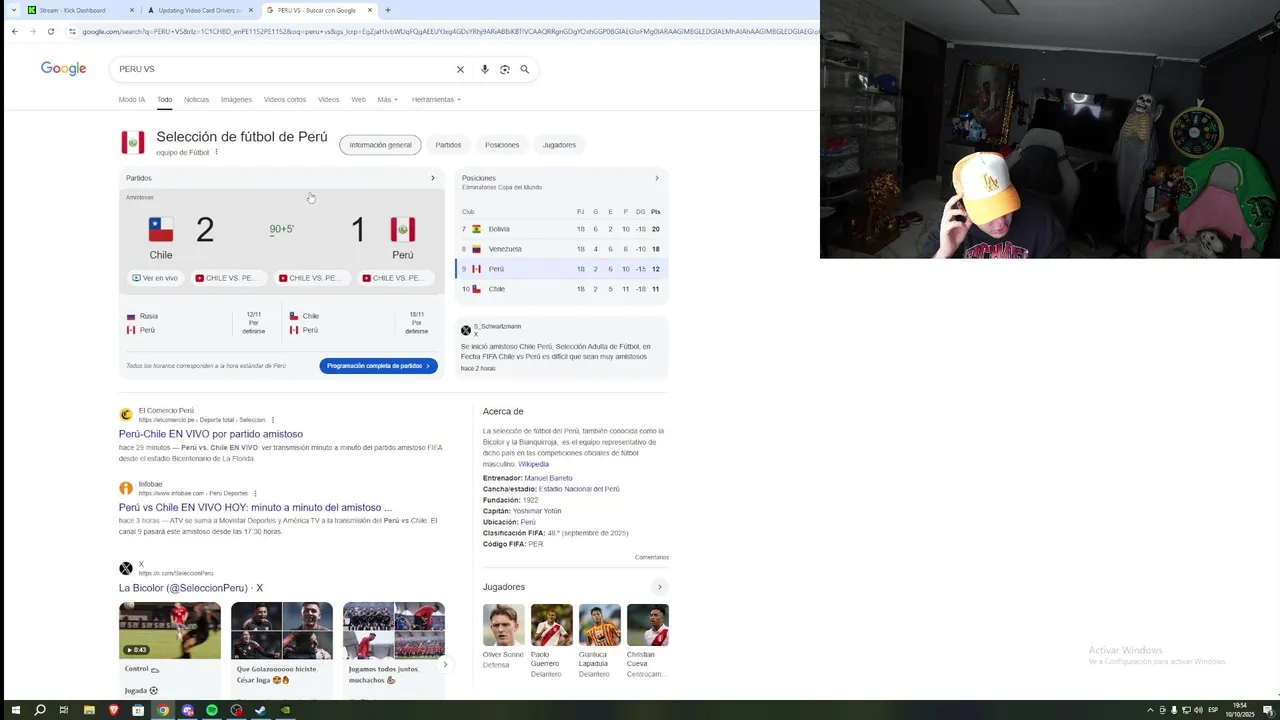Image resolution: width=1280 pixels, height=720 pixels.
Task: Show hidden system tray icons
Action: point(1150,710)
